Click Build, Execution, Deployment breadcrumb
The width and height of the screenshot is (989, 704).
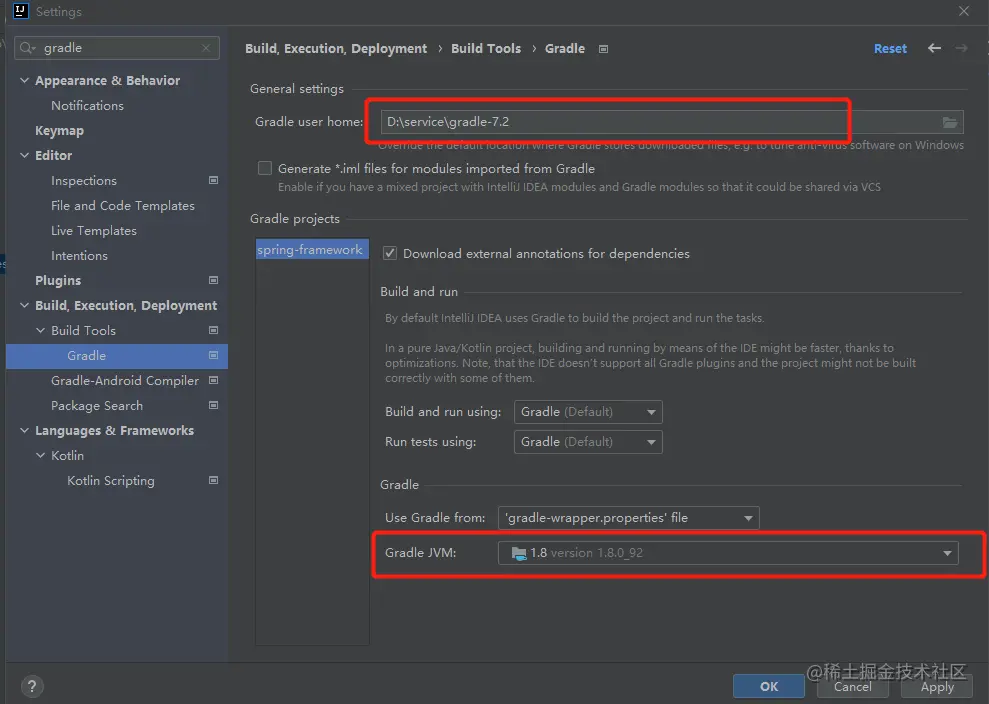click(336, 49)
